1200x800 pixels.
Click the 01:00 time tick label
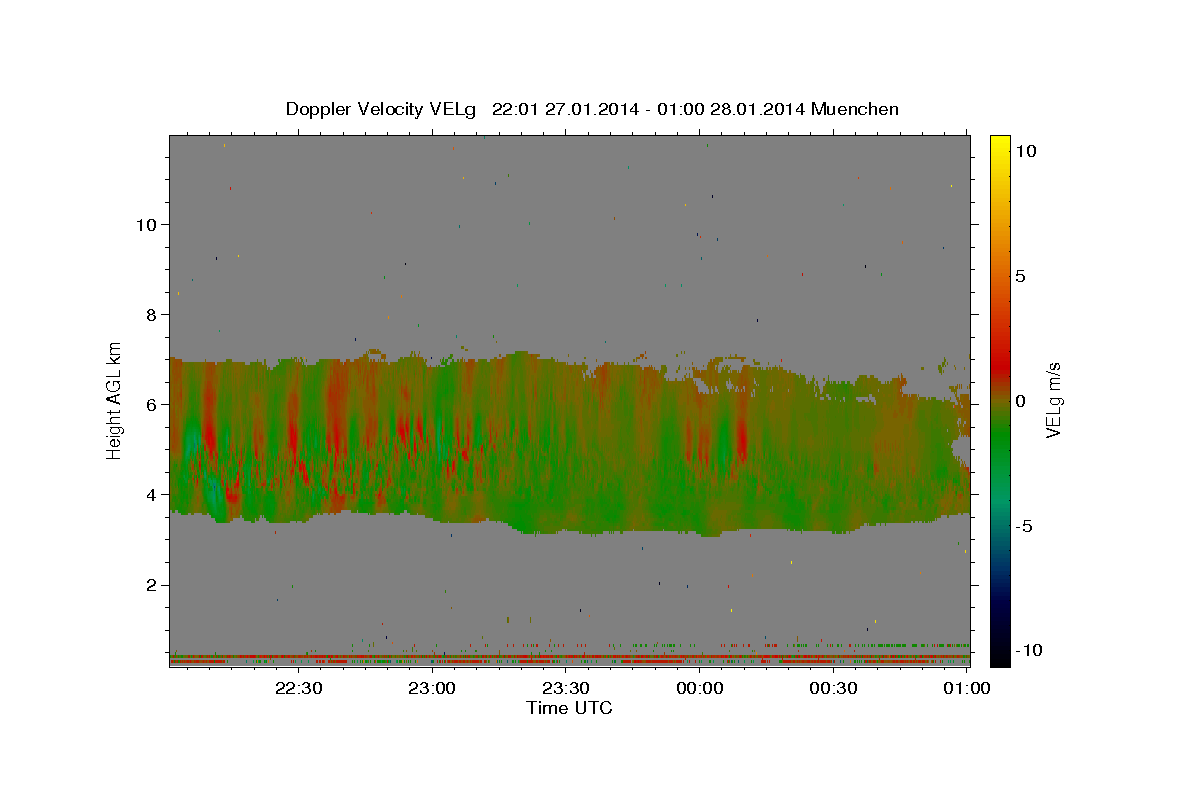966,688
